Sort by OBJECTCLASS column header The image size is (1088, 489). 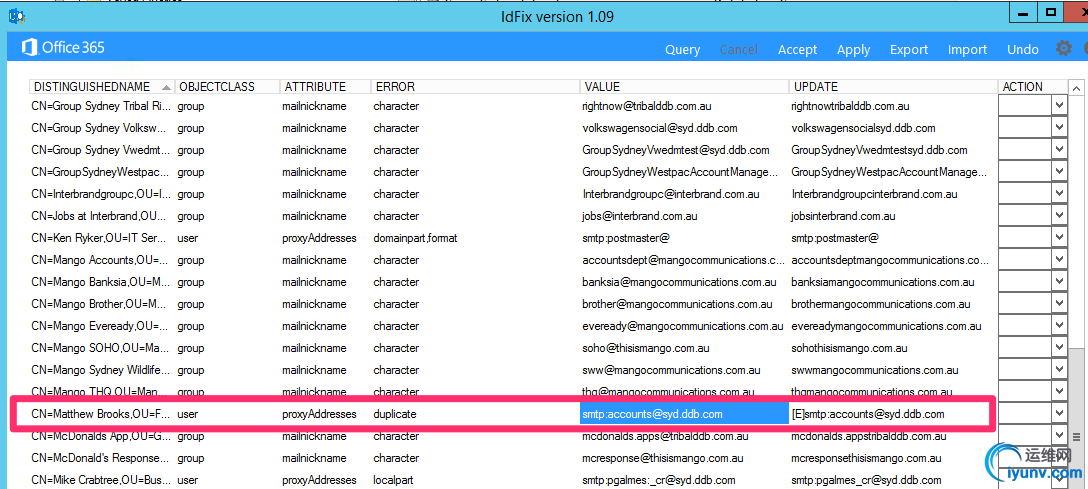pyautogui.click(x=227, y=87)
